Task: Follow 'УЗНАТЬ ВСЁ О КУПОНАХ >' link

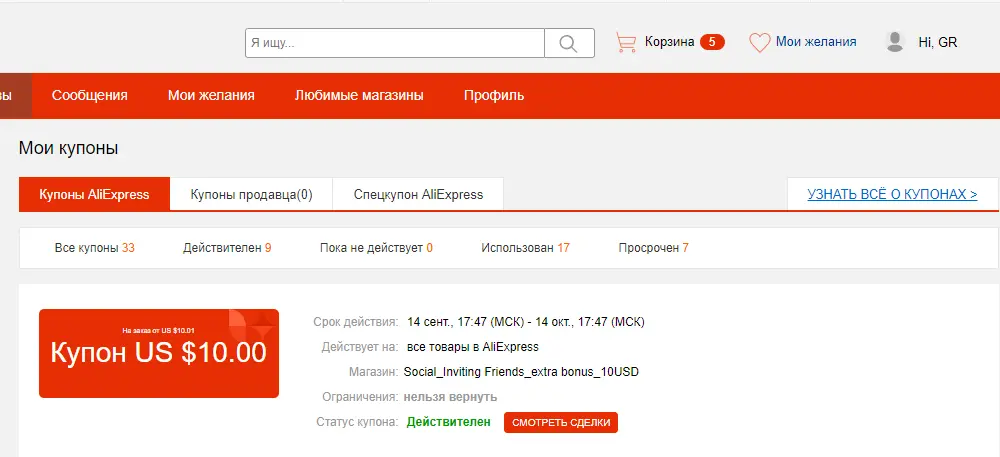Action: pyautogui.click(x=892, y=194)
